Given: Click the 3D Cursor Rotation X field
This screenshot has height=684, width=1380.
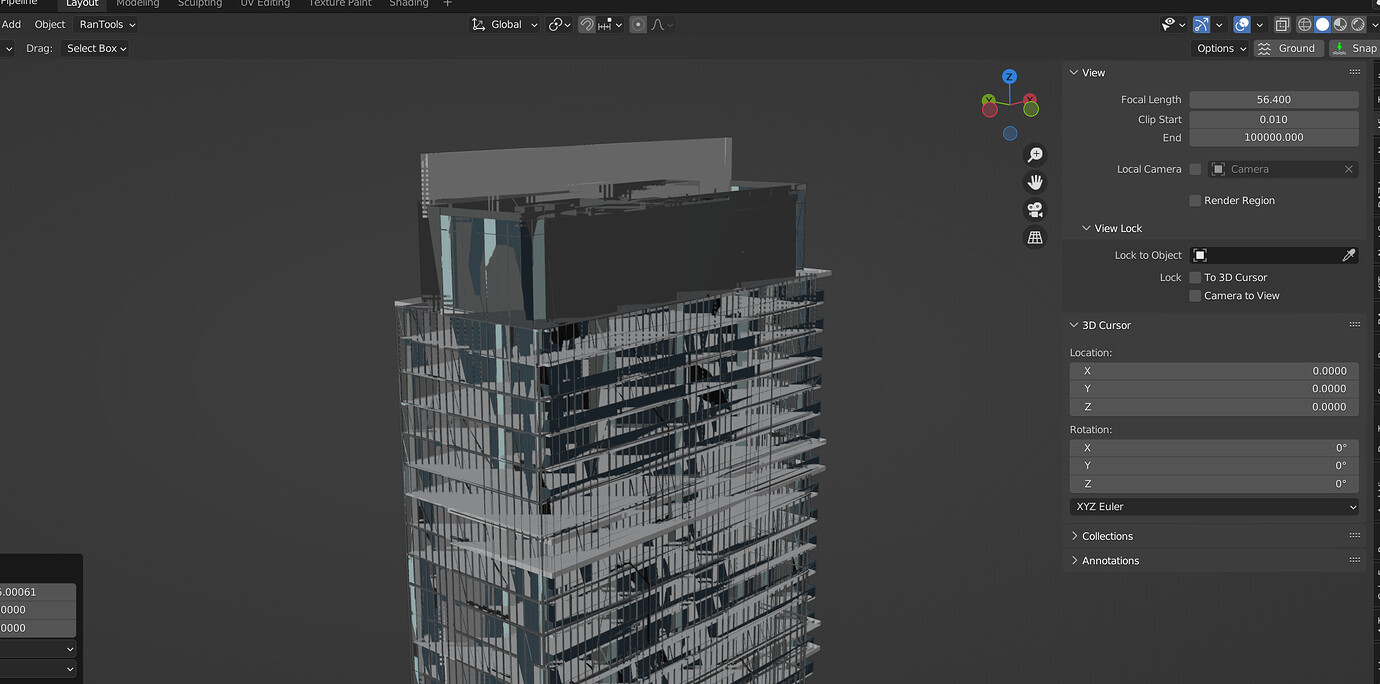Looking at the screenshot, I should [1214, 448].
